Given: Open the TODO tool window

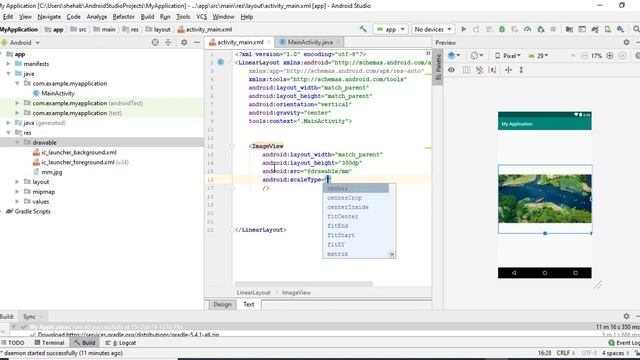Looking at the screenshot, I should point(13,343).
